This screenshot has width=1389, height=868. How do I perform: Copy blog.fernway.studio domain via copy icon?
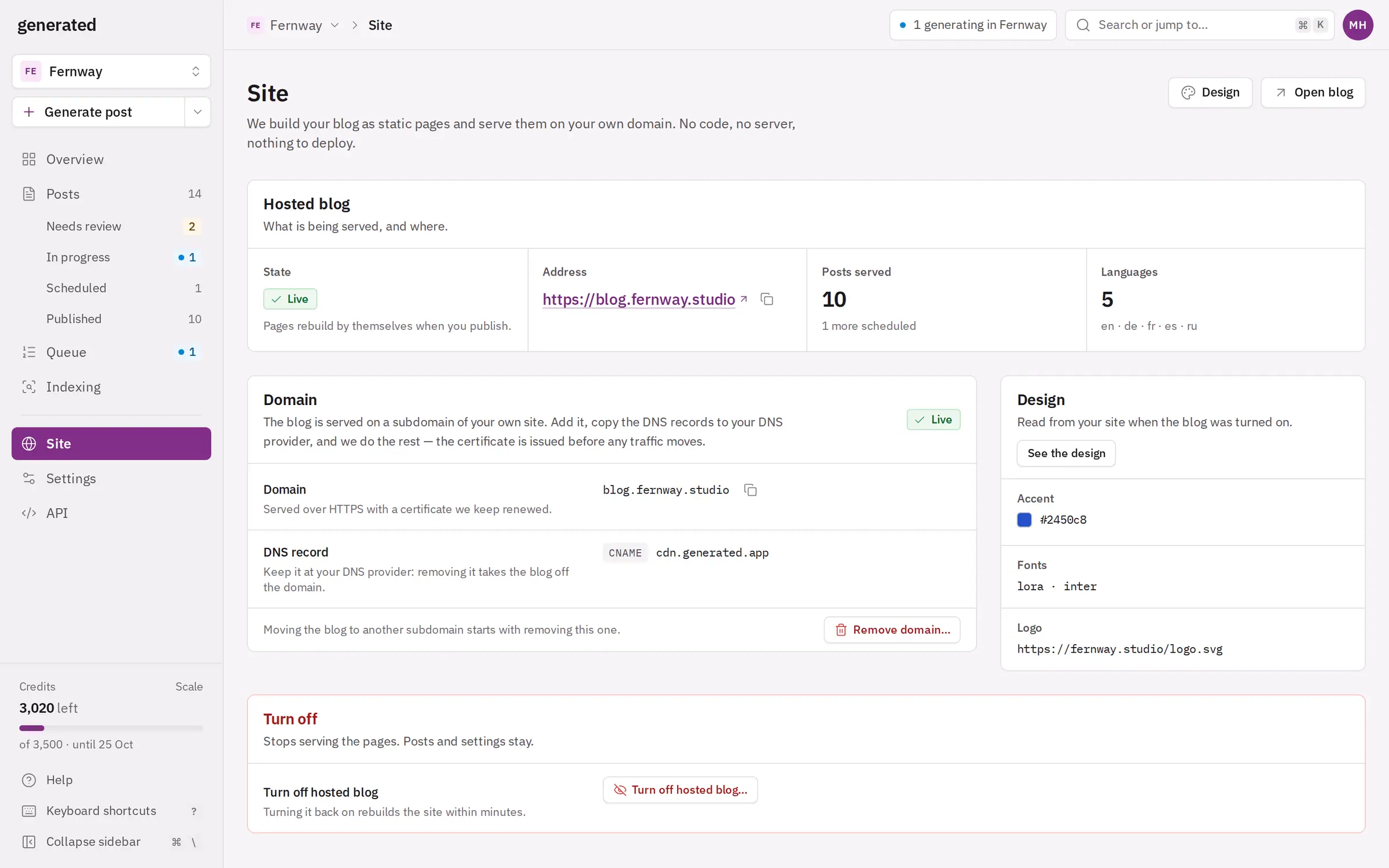click(751, 490)
